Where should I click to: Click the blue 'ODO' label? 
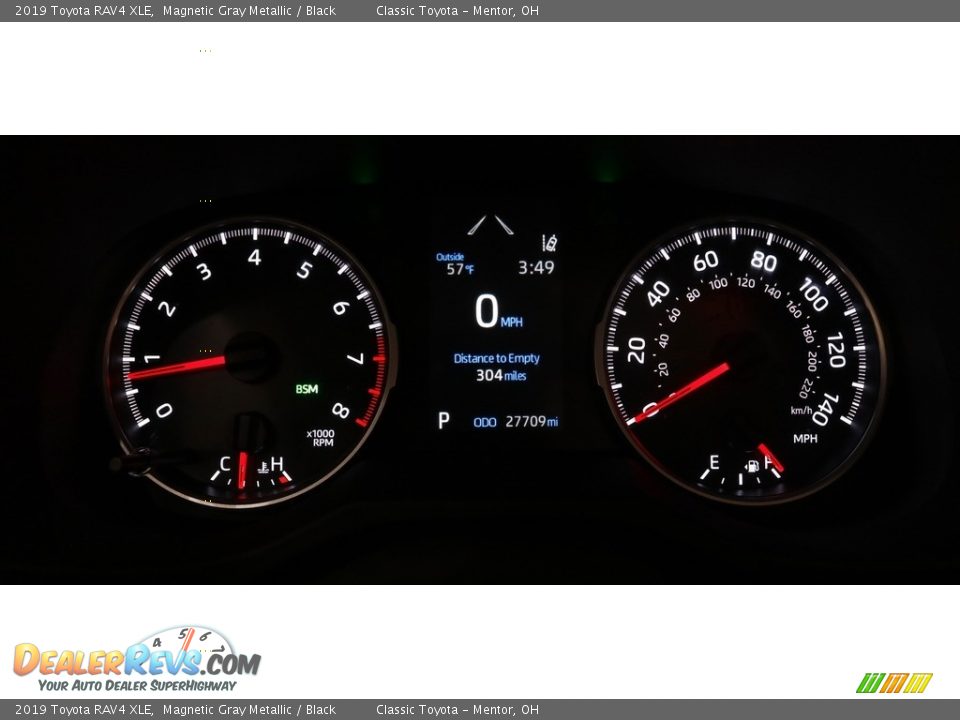point(485,422)
